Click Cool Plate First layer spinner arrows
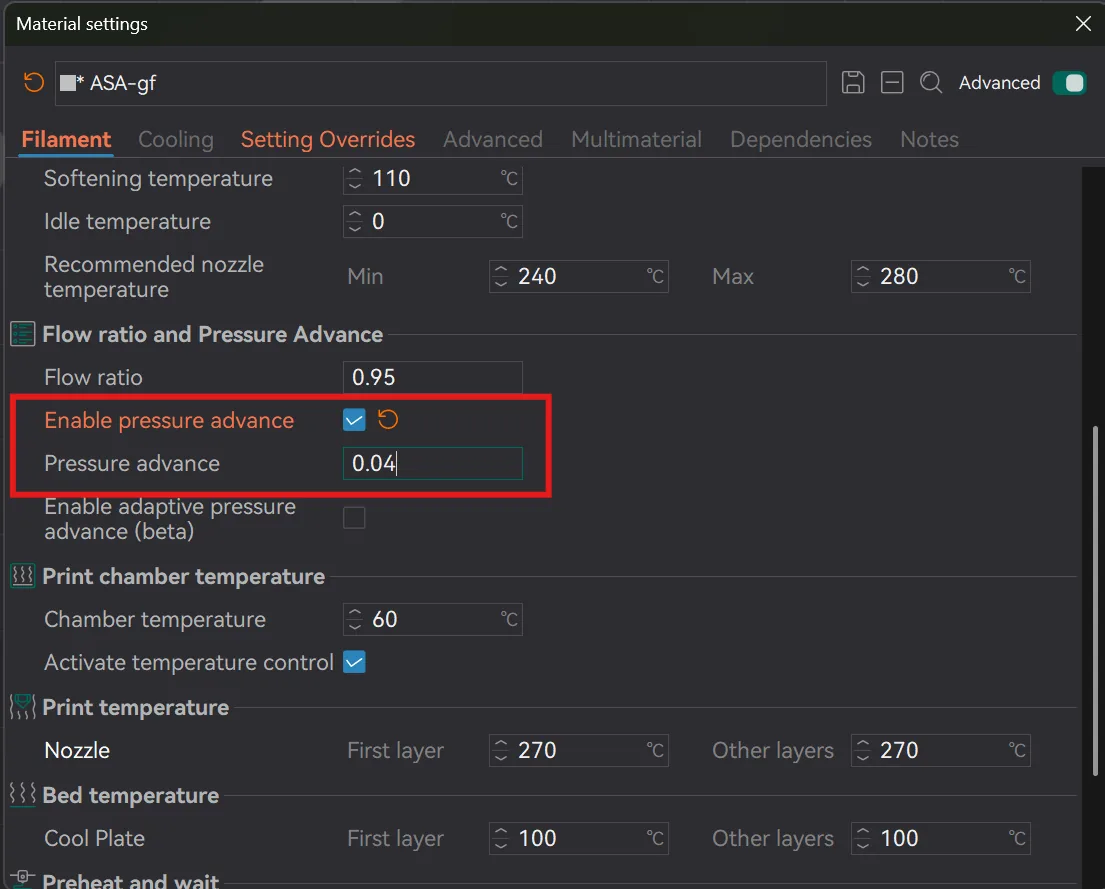Viewport: 1105px width, 889px height. (x=501, y=838)
